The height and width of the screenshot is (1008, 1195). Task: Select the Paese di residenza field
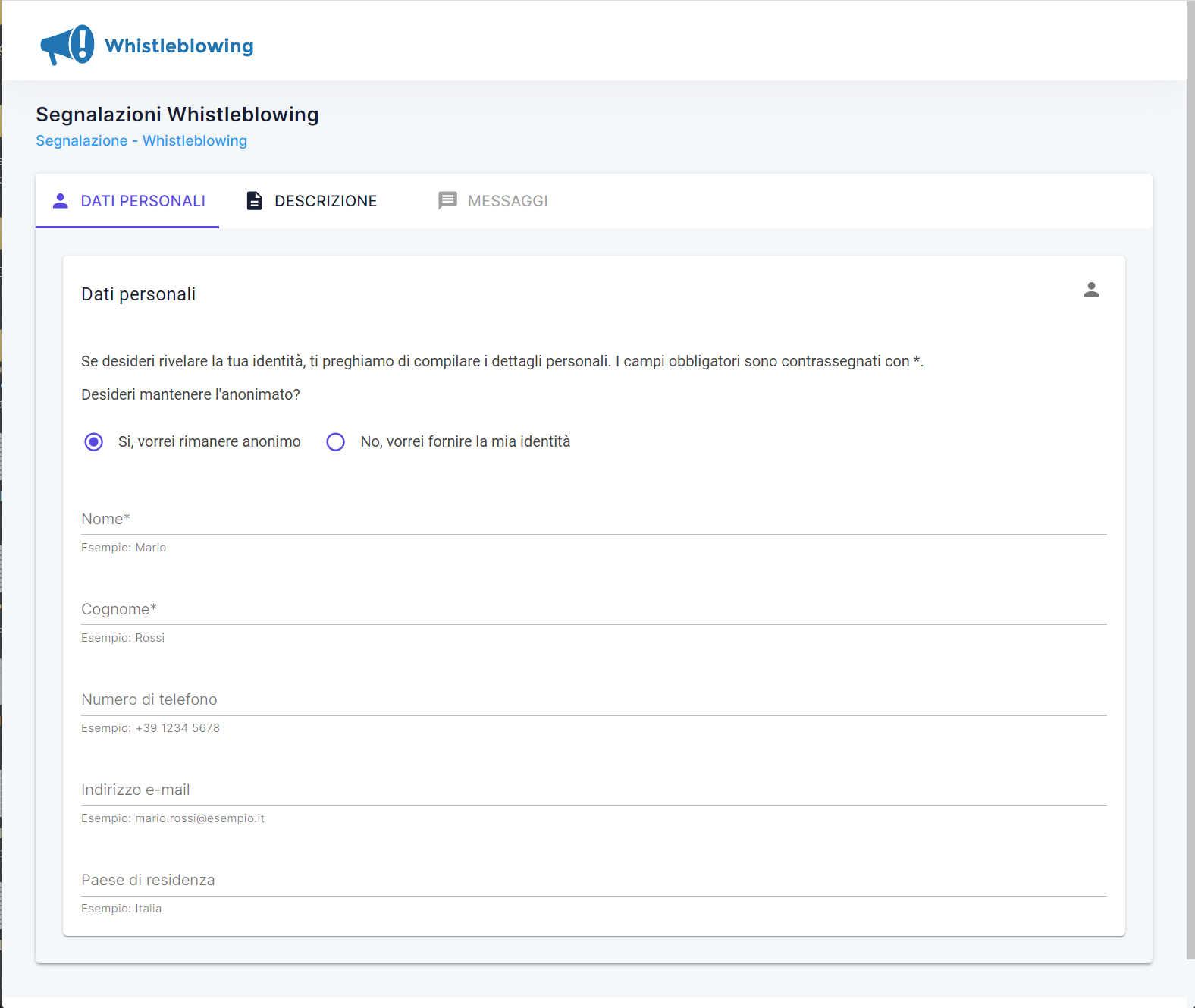(593, 881)
